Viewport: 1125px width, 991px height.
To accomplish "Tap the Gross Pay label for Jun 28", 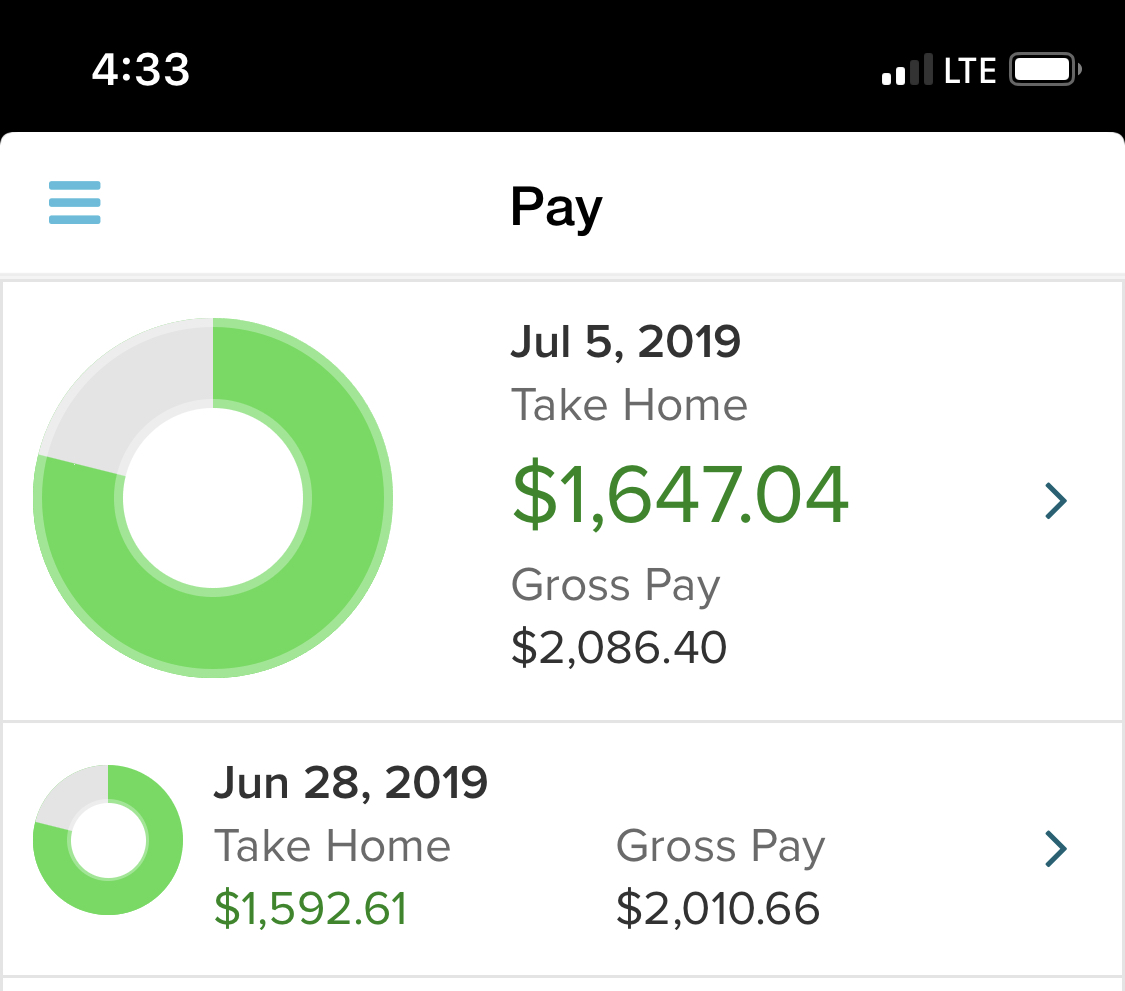I will [720, 847].
